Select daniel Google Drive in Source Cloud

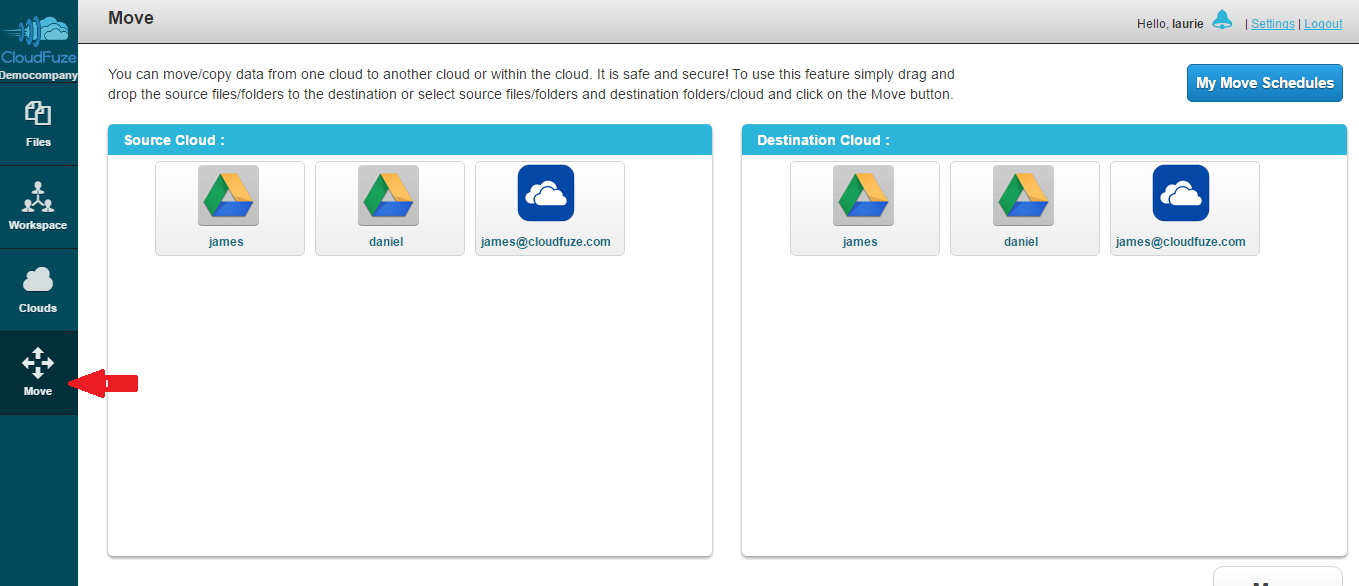pos(390,208)
